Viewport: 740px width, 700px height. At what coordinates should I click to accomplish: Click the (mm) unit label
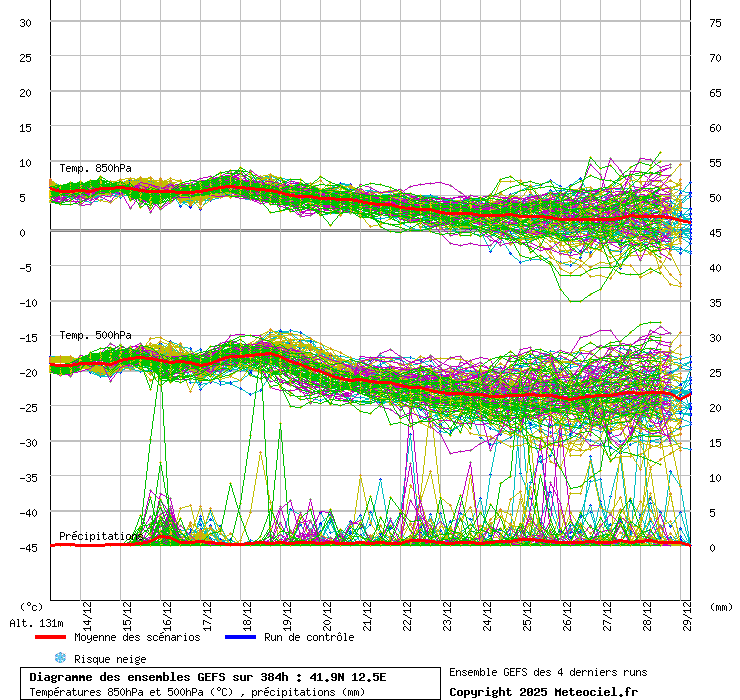tap(721, 606)
